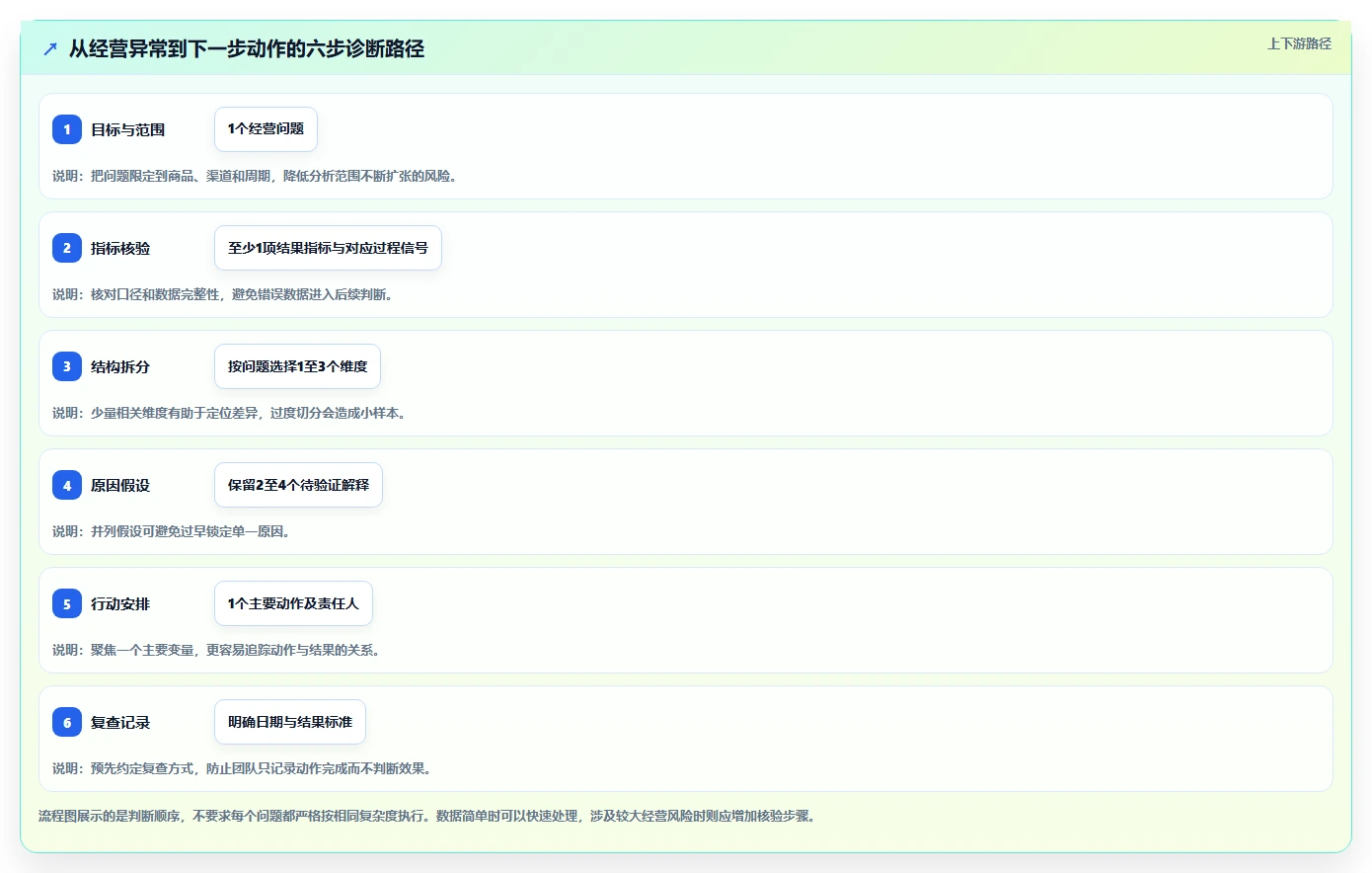The image size is (1372, 873).
Task: Click step number 2 badge
Action: click(x=67, y=248)
